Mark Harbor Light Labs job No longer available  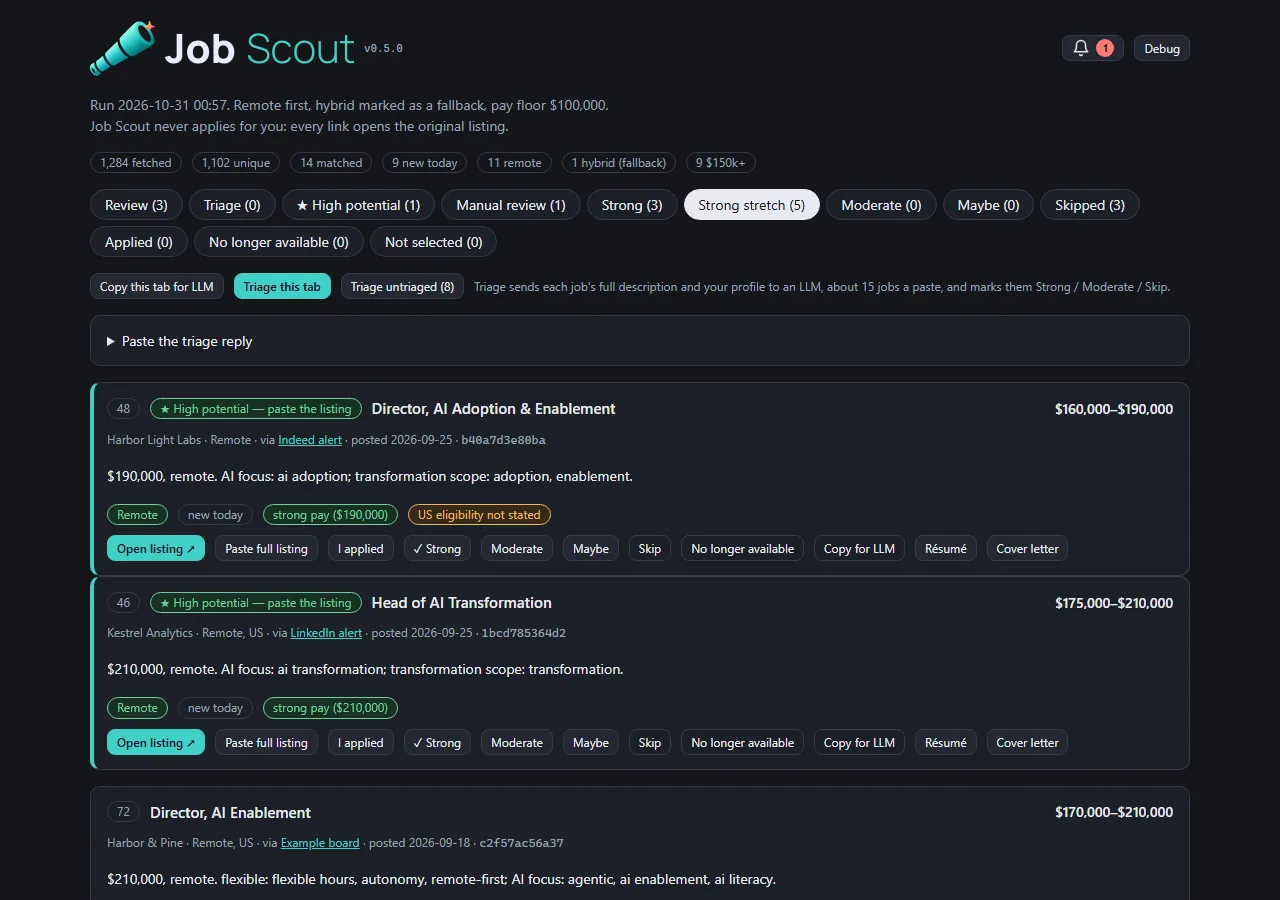pos(742,548)
